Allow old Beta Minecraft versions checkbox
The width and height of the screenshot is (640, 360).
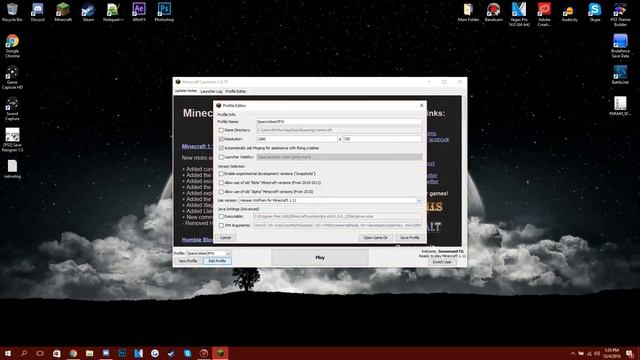221,183
